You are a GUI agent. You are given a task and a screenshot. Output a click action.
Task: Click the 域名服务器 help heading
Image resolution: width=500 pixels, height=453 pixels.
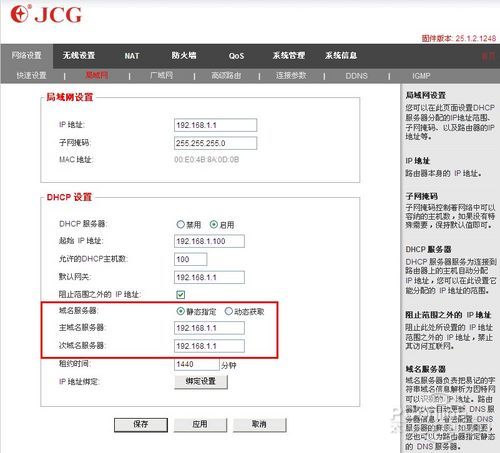point(426,369)
